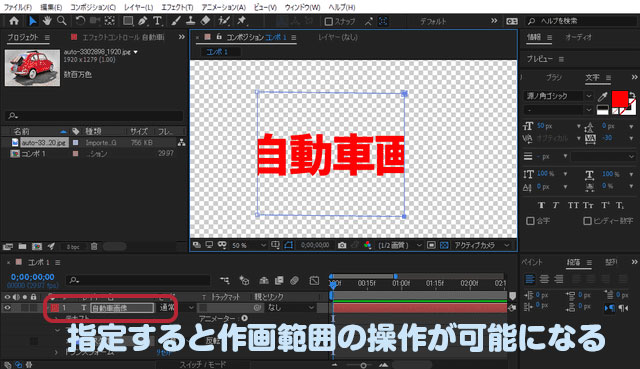
Task: Go to the Home screen icon
Action: click(x=14, y=21)
